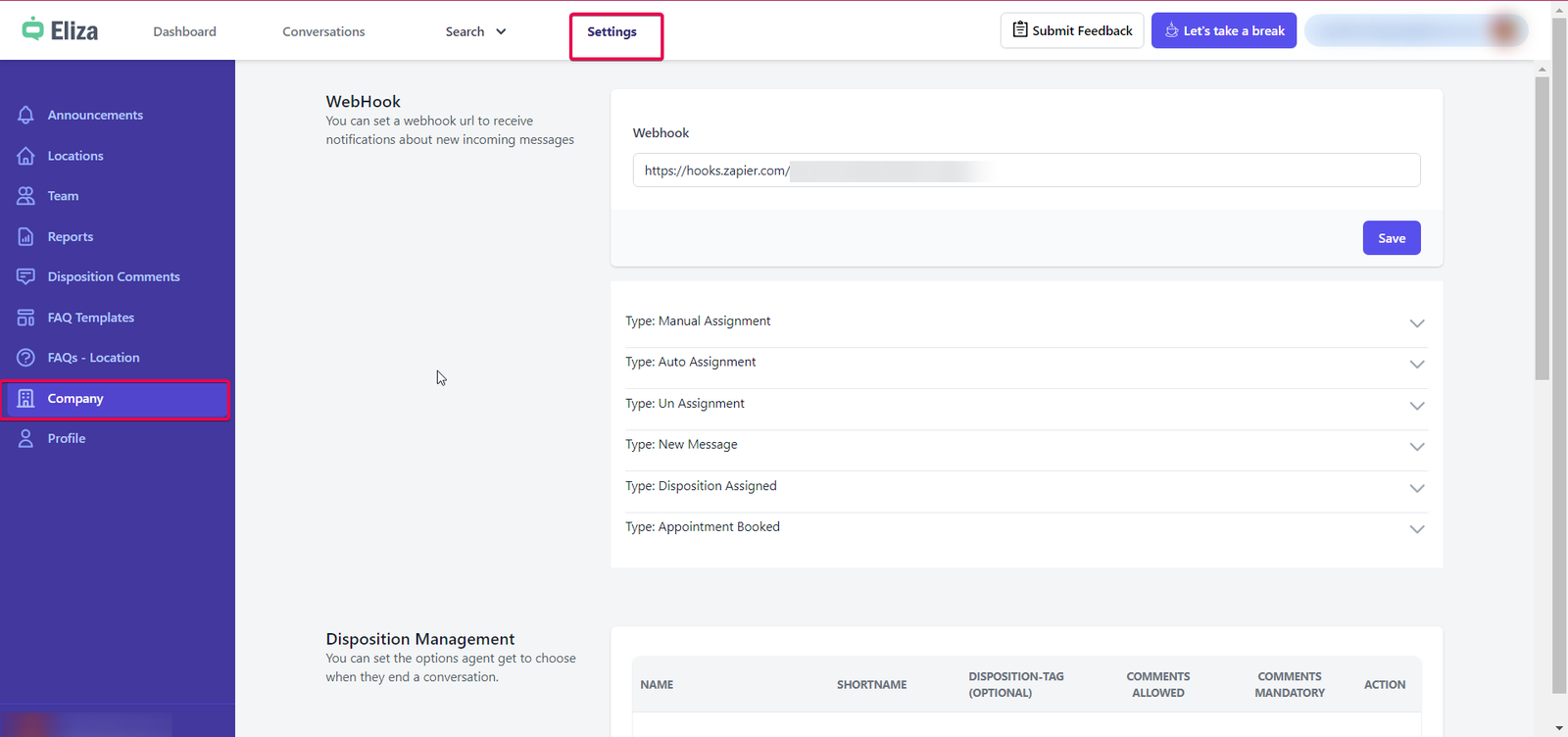Expand the Auto Assignment section chevron
This screenshot has width=1568, height=737.
tap(1416, 364)
